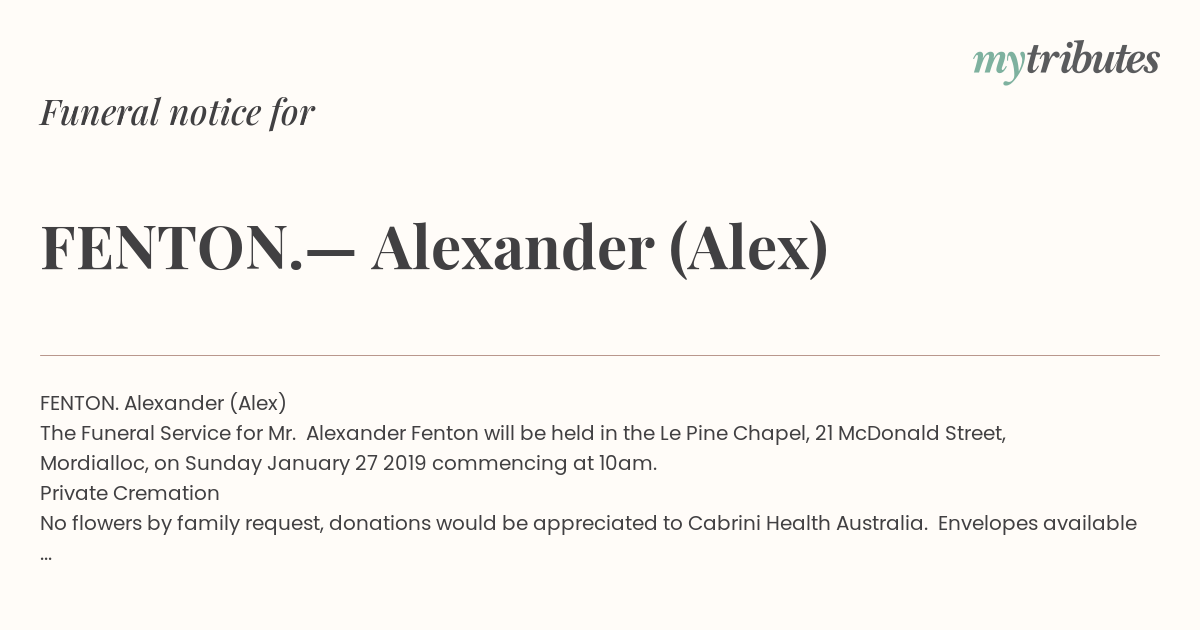Click the date "Sunday January 27 2019"
The height and width of the screenshot is (630, 1200).
pyautogui.click(x=305, y=463)
